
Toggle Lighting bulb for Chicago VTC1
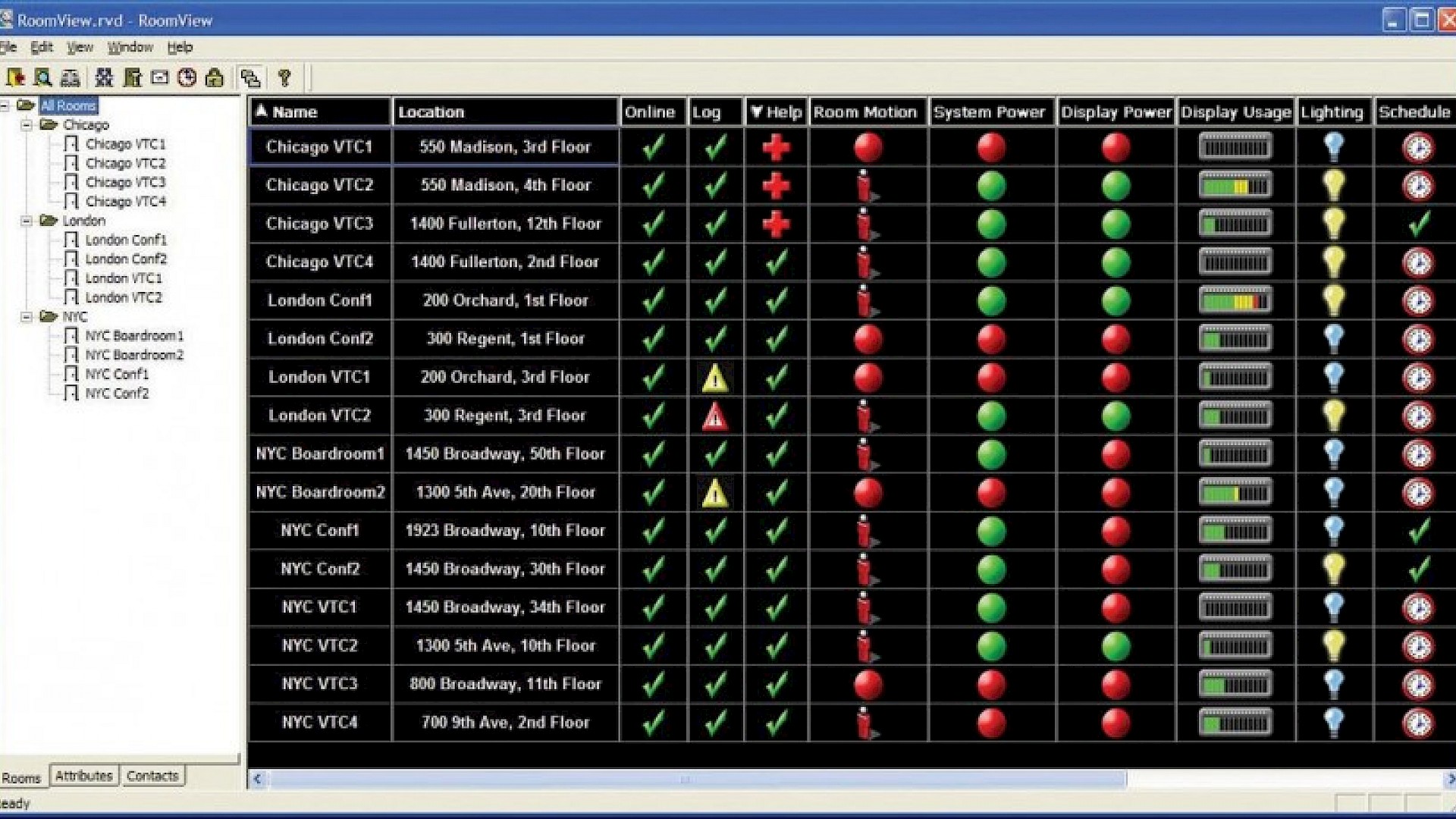pos(1333,146)
